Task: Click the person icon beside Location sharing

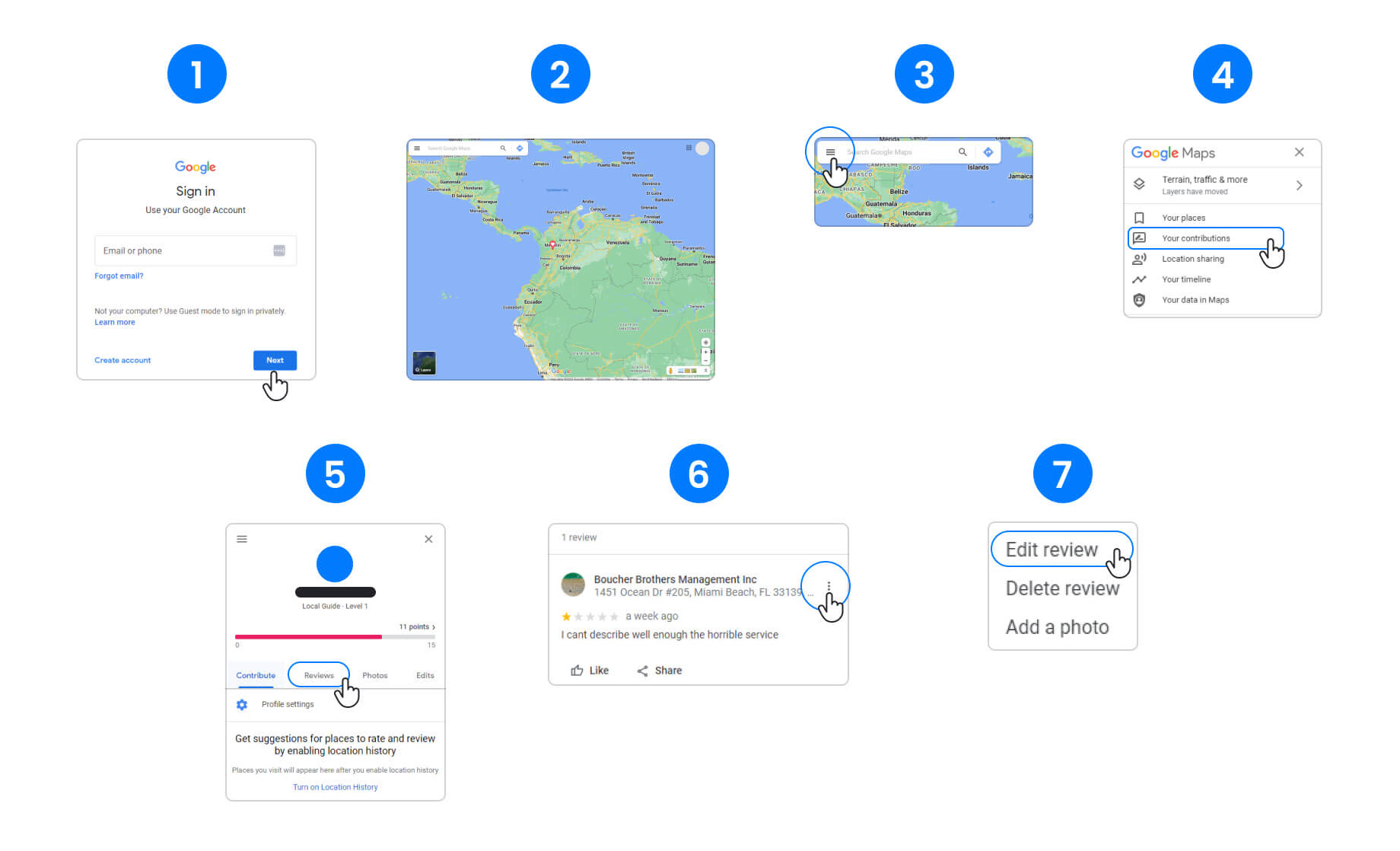Action: point(1139,259)
